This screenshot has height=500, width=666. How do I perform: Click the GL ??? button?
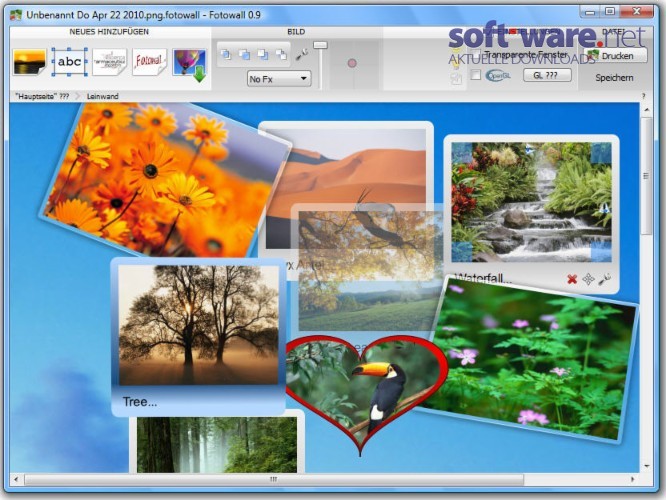547,75
